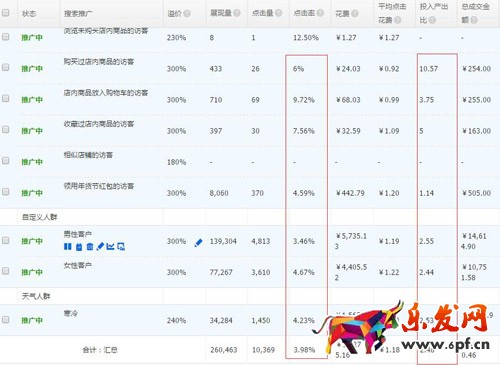
Task: Click audience name 男性客户
Action: pos(78,234)
